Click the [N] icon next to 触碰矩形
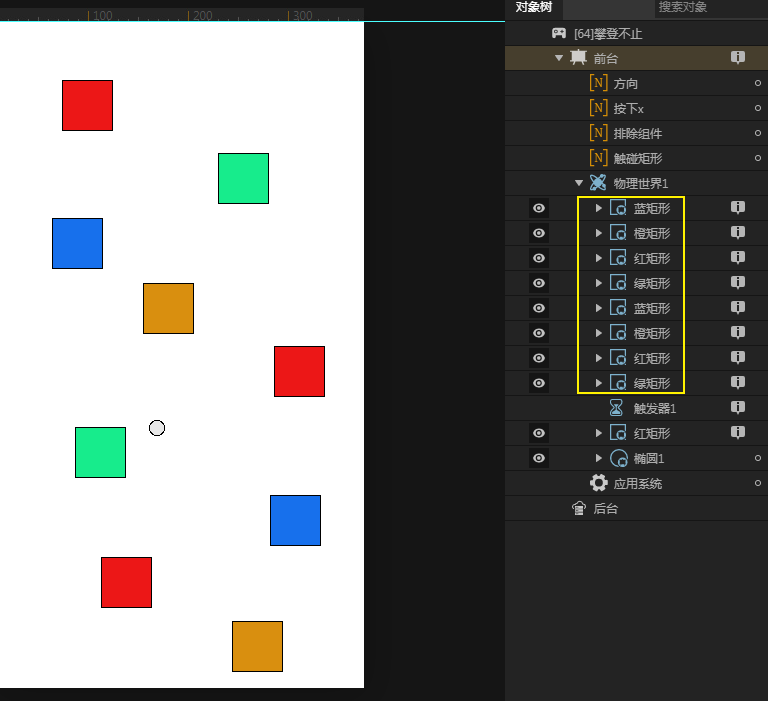Screen dimensions: 768x701 (599, 158)
